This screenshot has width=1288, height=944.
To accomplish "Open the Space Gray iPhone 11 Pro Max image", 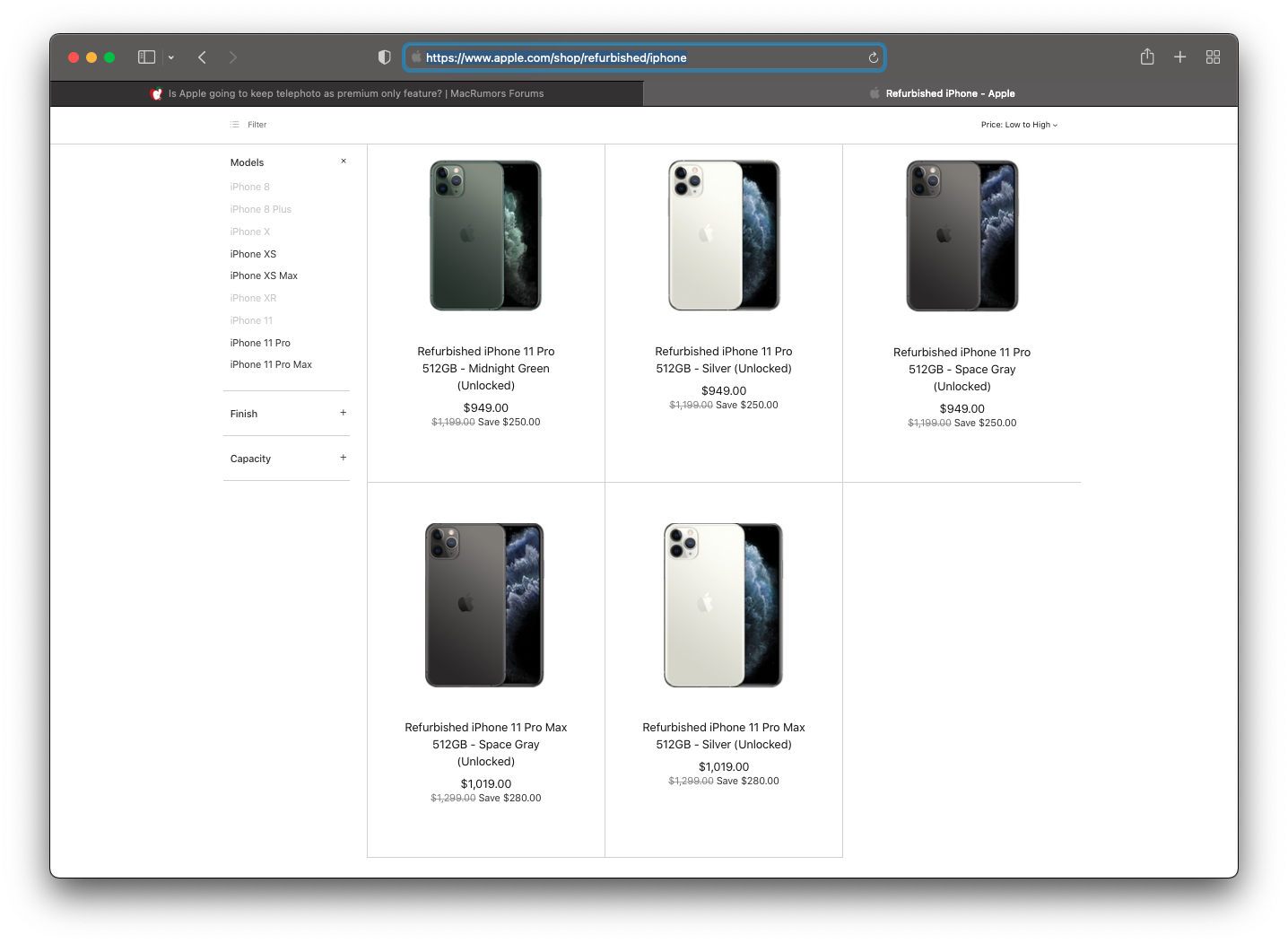I will pyautogui.click(x=484, y=605).
